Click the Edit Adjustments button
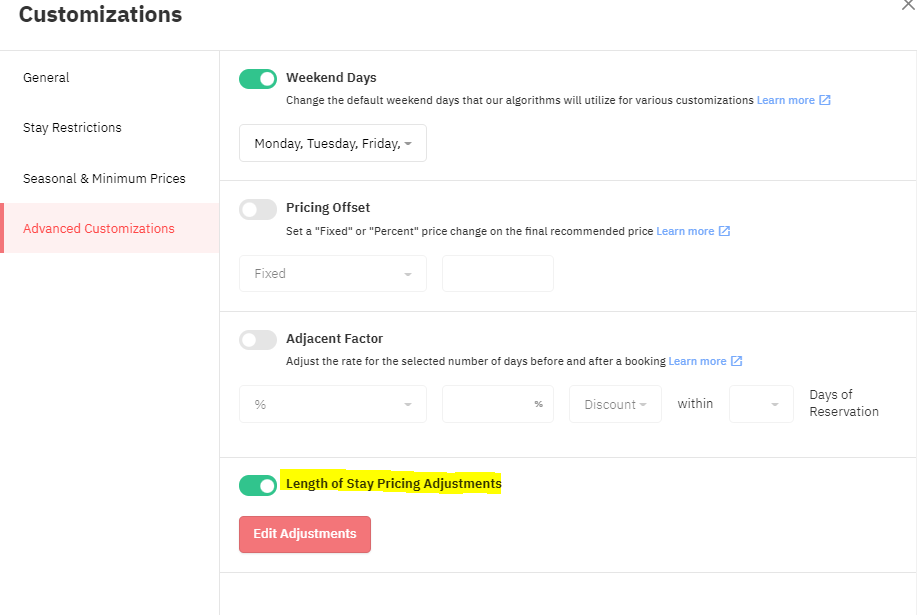 (x=305, y=534)
